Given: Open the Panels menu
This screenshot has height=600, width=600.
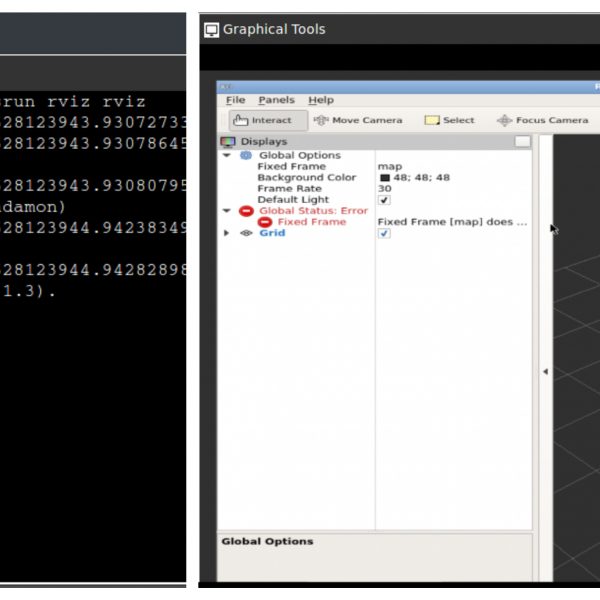Looking at the screenshot, I should [276, 100].
